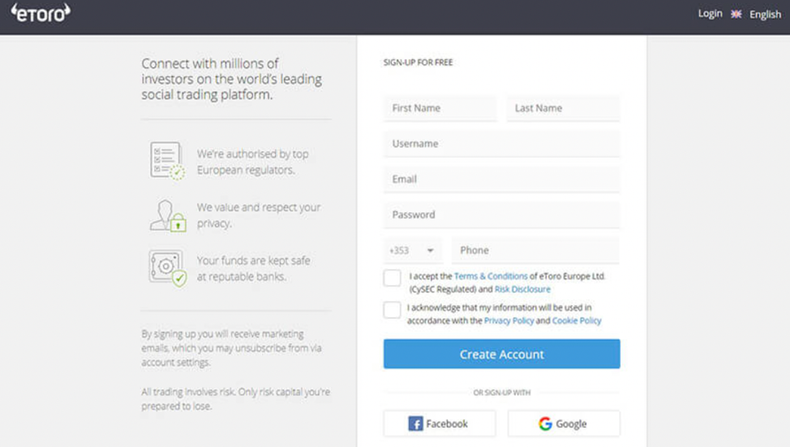Open the Cookie Policy link
790x447 pixels.
click(x=577, y=321)
